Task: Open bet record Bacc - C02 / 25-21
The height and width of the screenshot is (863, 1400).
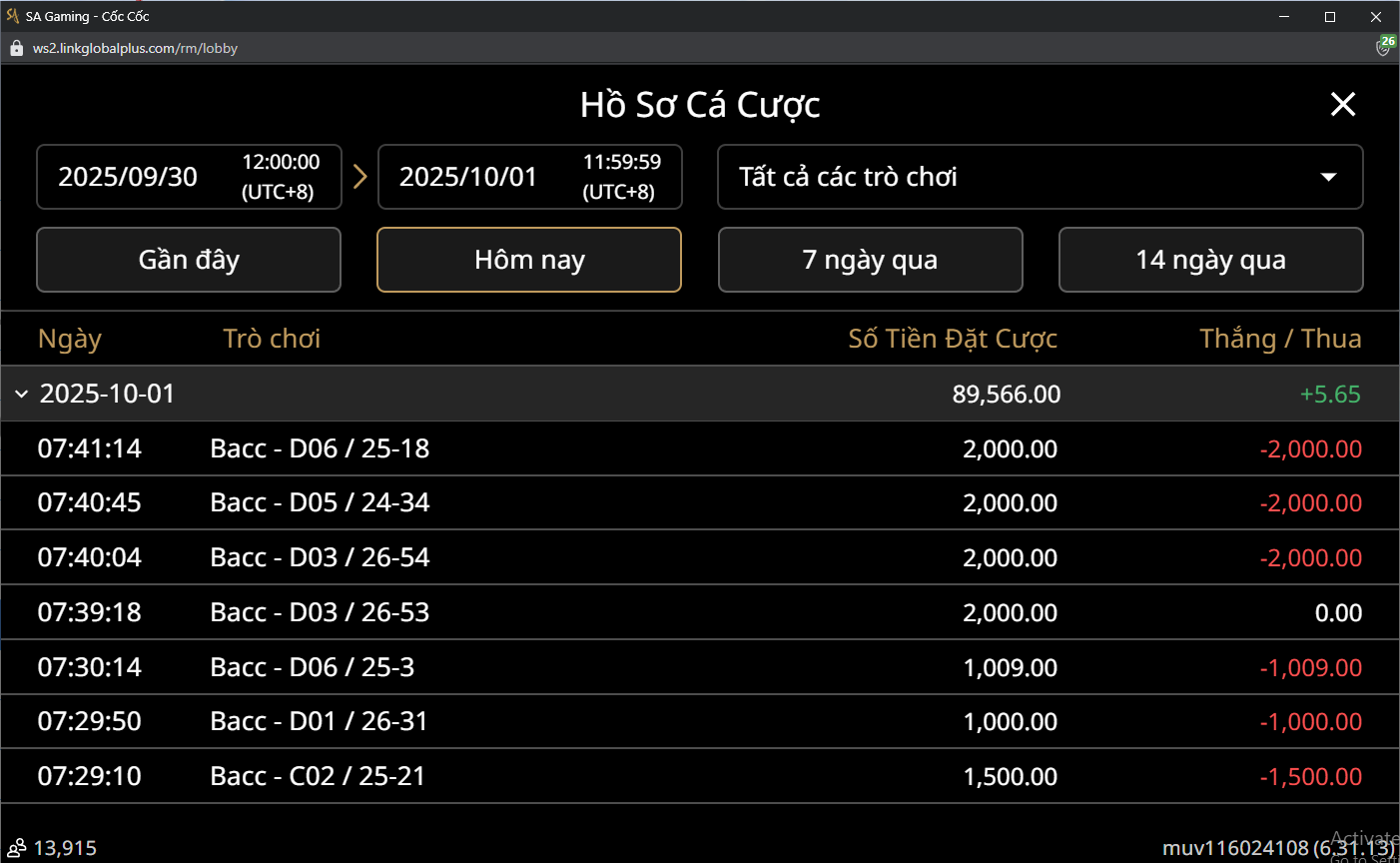Action: (318, 776)
